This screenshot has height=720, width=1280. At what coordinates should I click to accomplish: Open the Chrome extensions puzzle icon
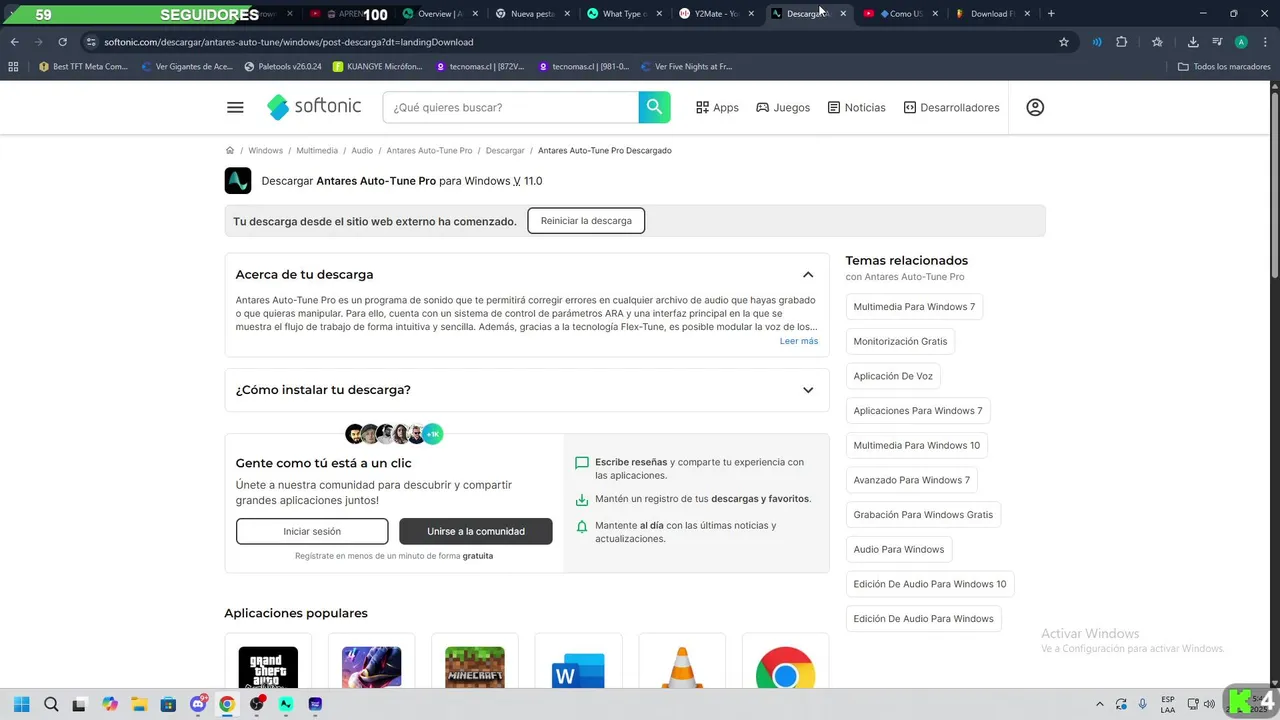tap(1121, 42)
